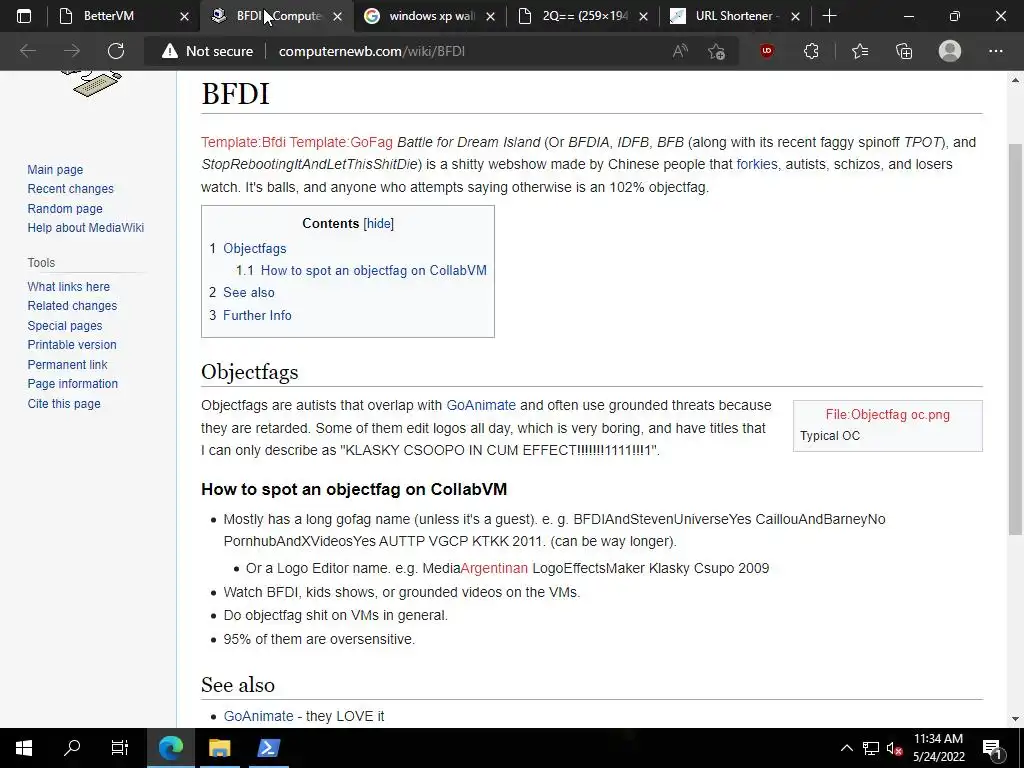Open the taskbar clock showing 11:34 AM
The width and height of the screenshot is (1024, 768).
[938, 748]
